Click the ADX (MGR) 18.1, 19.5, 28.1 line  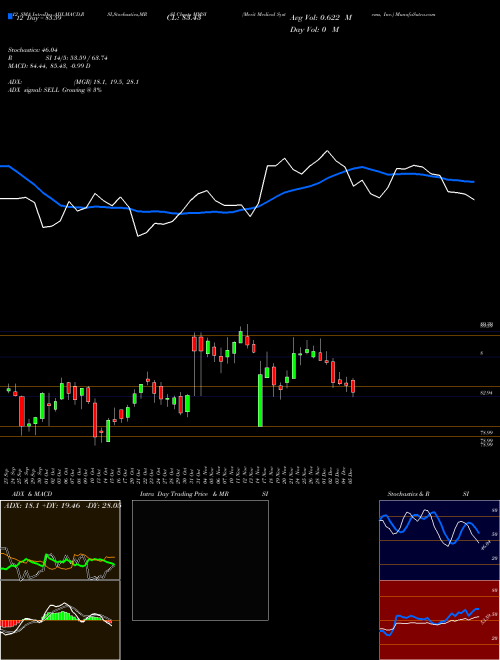coord(73,82)
